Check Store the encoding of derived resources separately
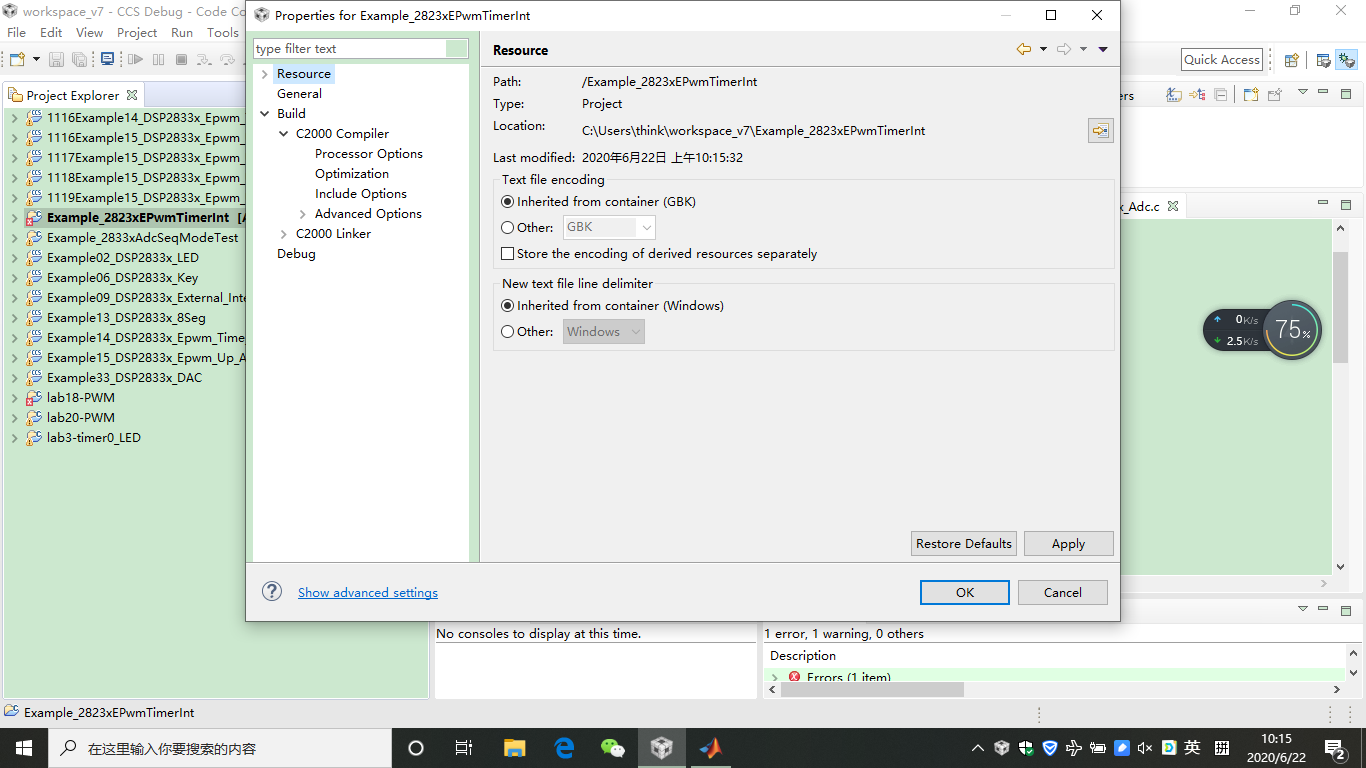 point(508,253)
